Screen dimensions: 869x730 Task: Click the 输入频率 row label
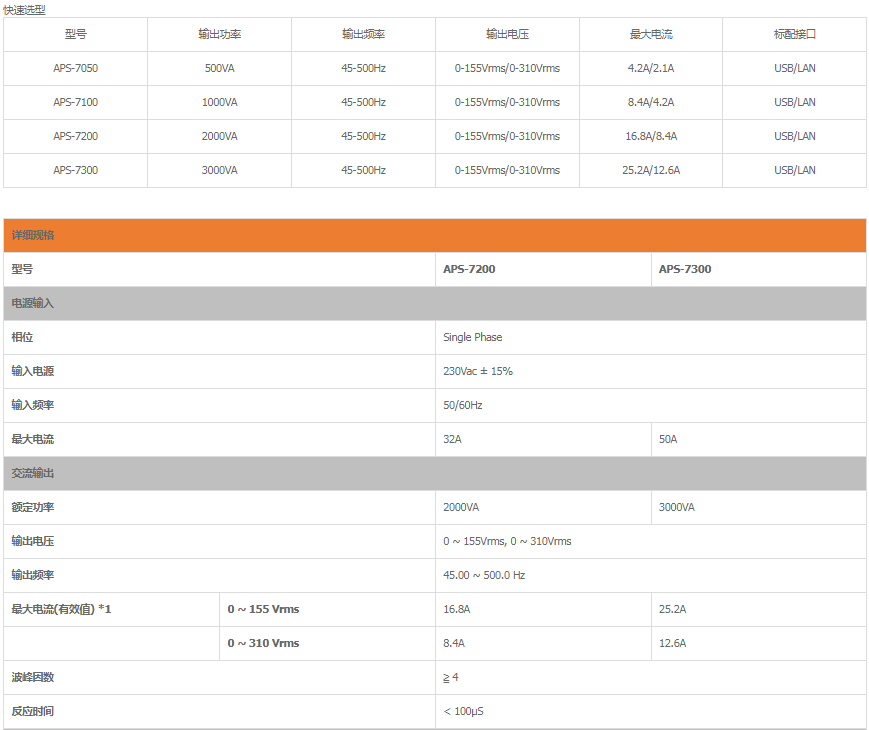[33, 405]
